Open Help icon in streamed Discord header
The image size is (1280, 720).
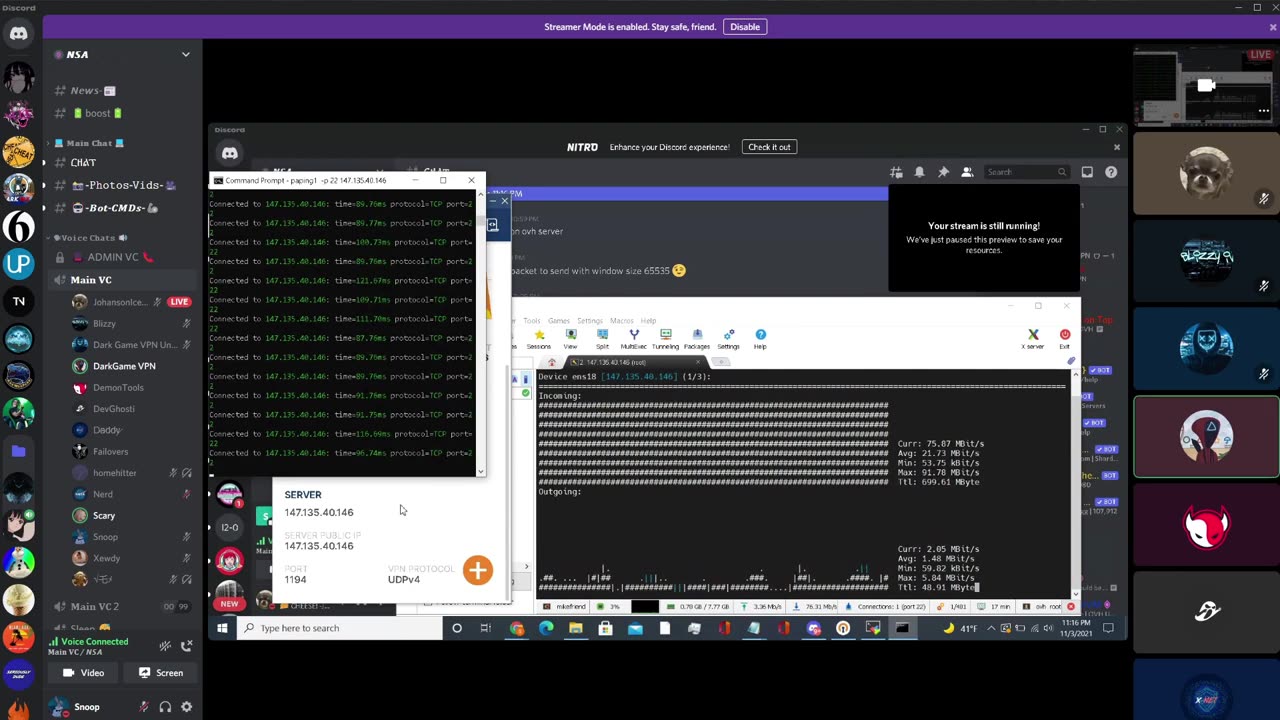(x=1111, y=172)
